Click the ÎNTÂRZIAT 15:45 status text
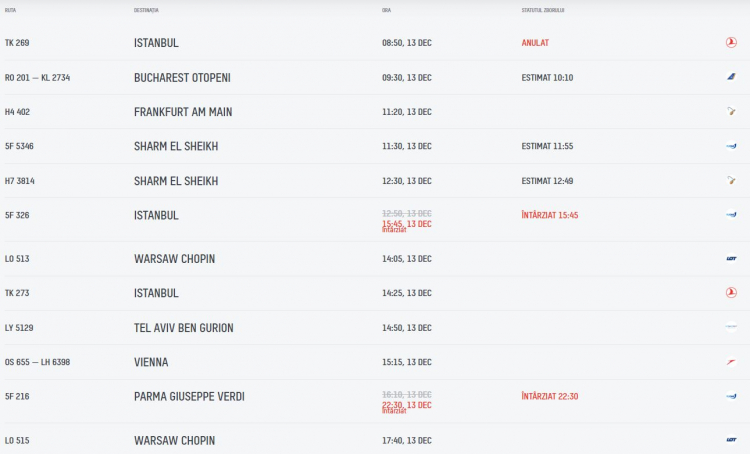750x454 pixels. 549,215
